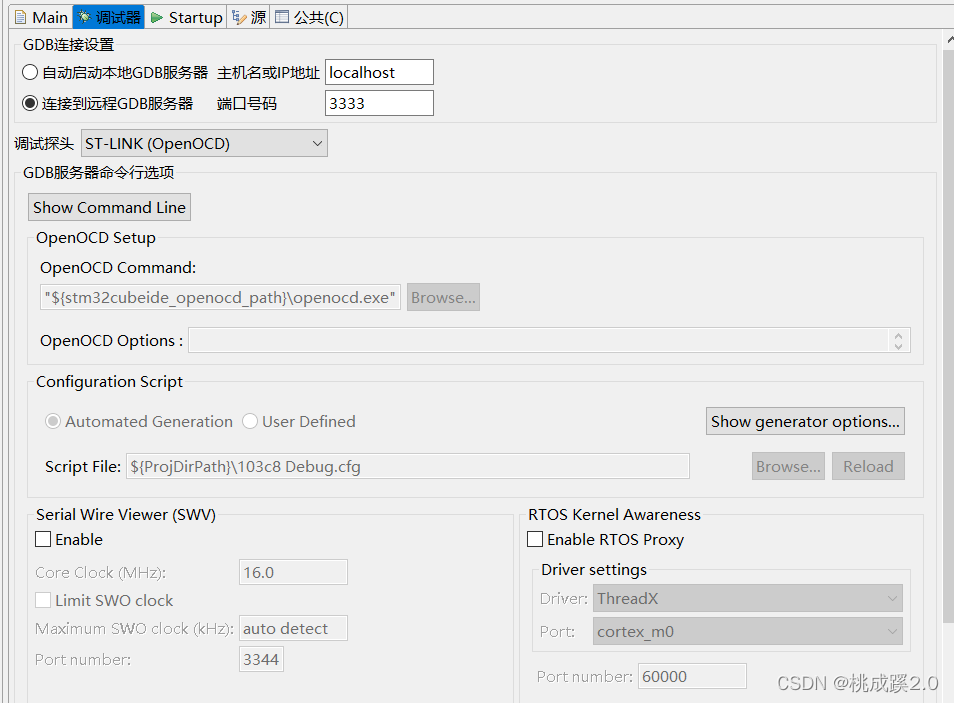Image resolution: width=954 pixels, height=703 pixels.
Task: Click Browse next to Script File
Action: click(x=788, y=466)
